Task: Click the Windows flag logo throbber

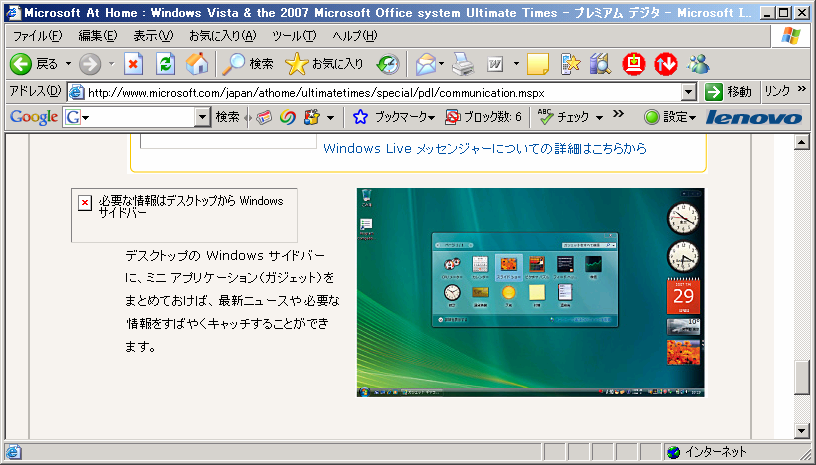Action: 790,36
